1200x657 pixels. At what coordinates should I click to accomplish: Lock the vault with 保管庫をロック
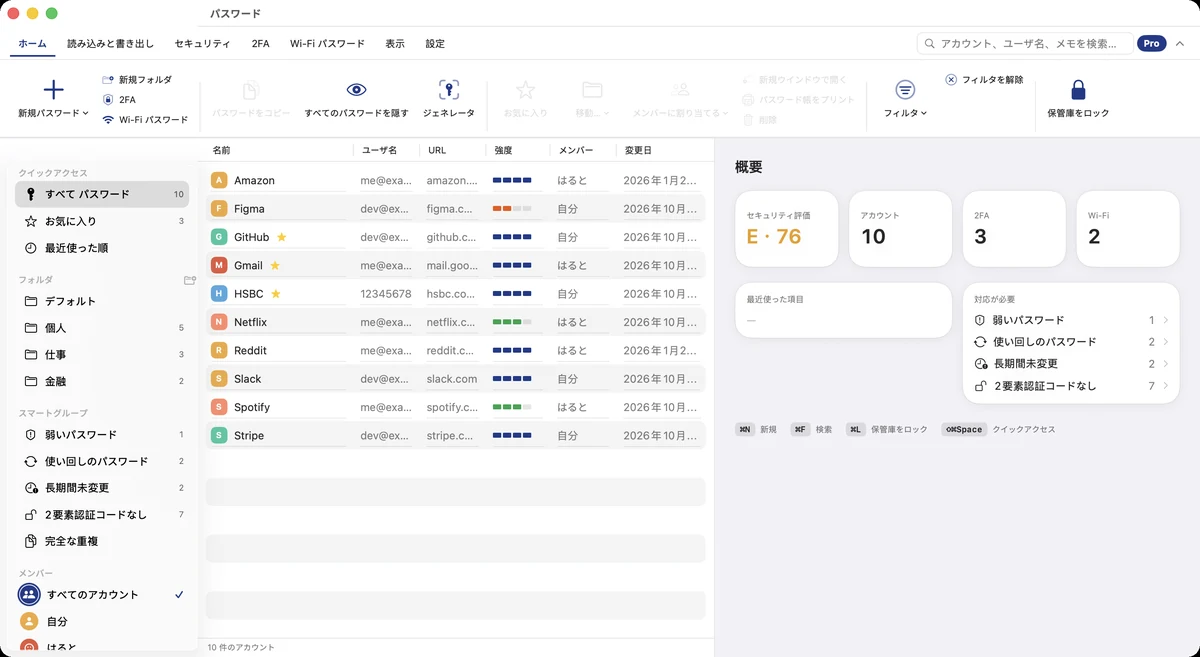tap(1078, 100)
